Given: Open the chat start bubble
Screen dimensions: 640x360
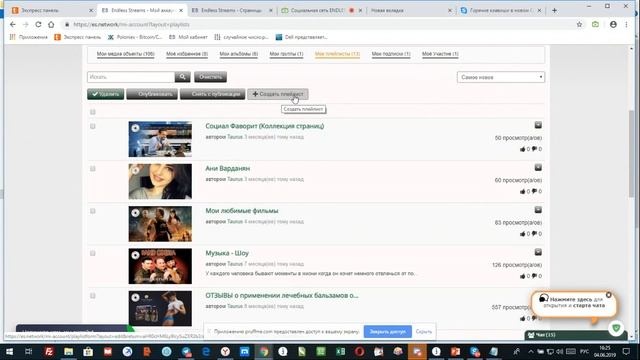Looking at the screenshot, I should [x=573, y=304].
